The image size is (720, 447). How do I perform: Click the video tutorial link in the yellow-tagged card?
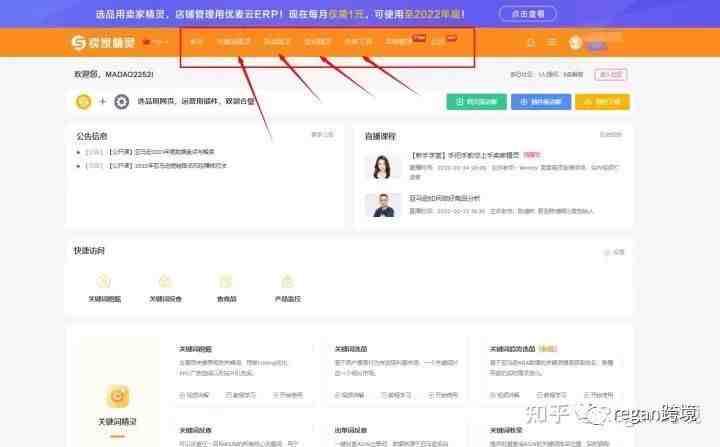pos(504,395)
